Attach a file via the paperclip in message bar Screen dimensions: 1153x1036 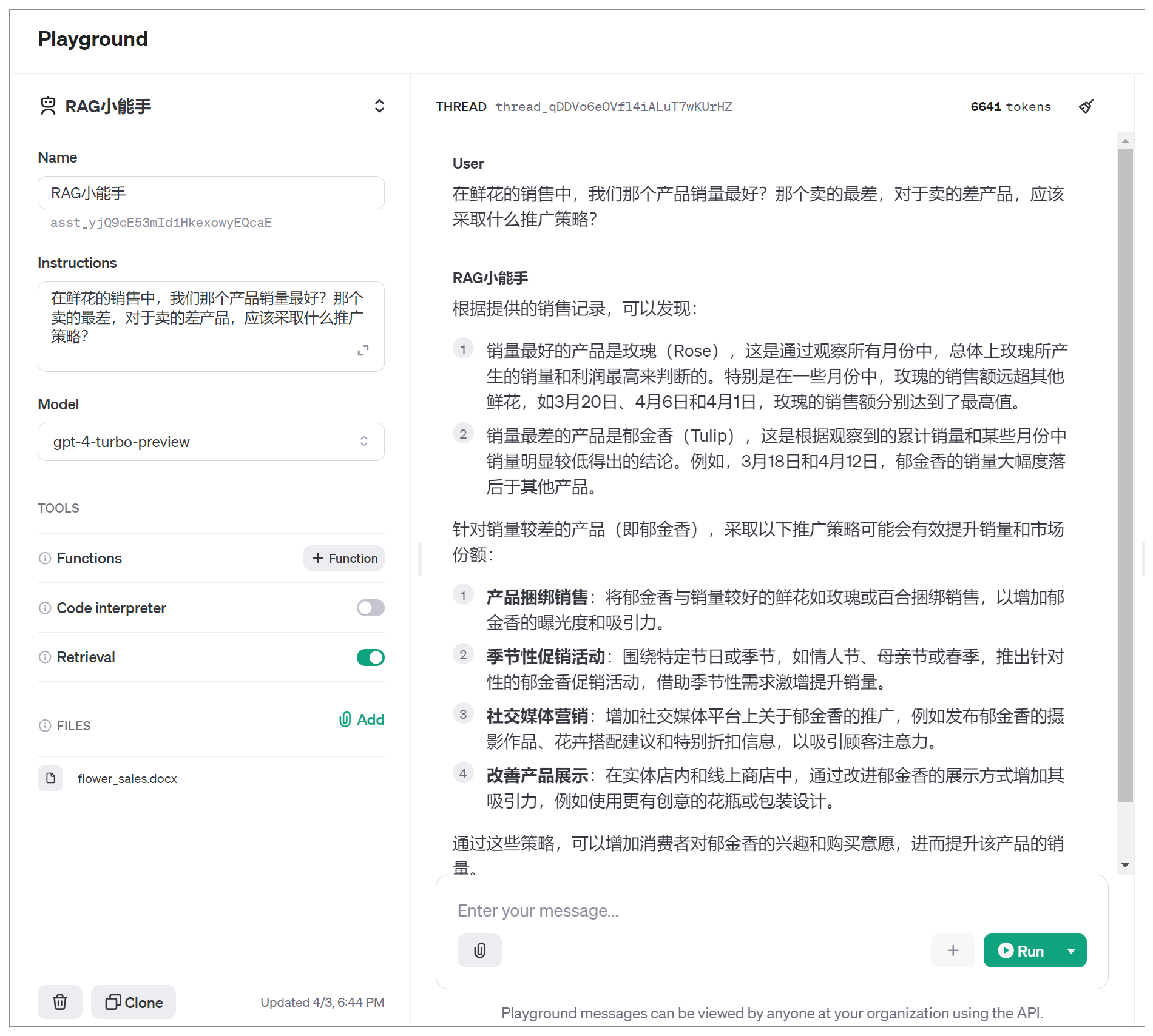coord(479,950)
